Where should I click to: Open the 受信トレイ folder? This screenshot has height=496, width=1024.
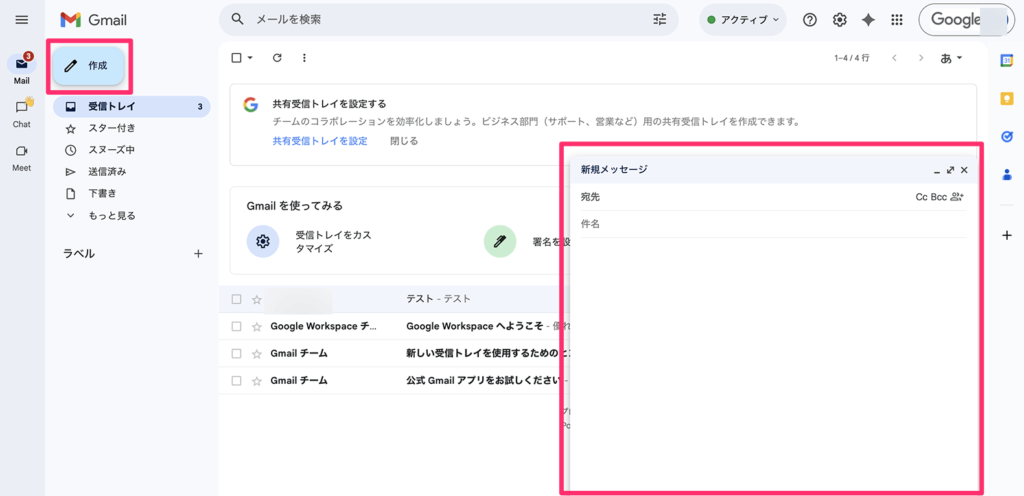[x=132, y=106]
